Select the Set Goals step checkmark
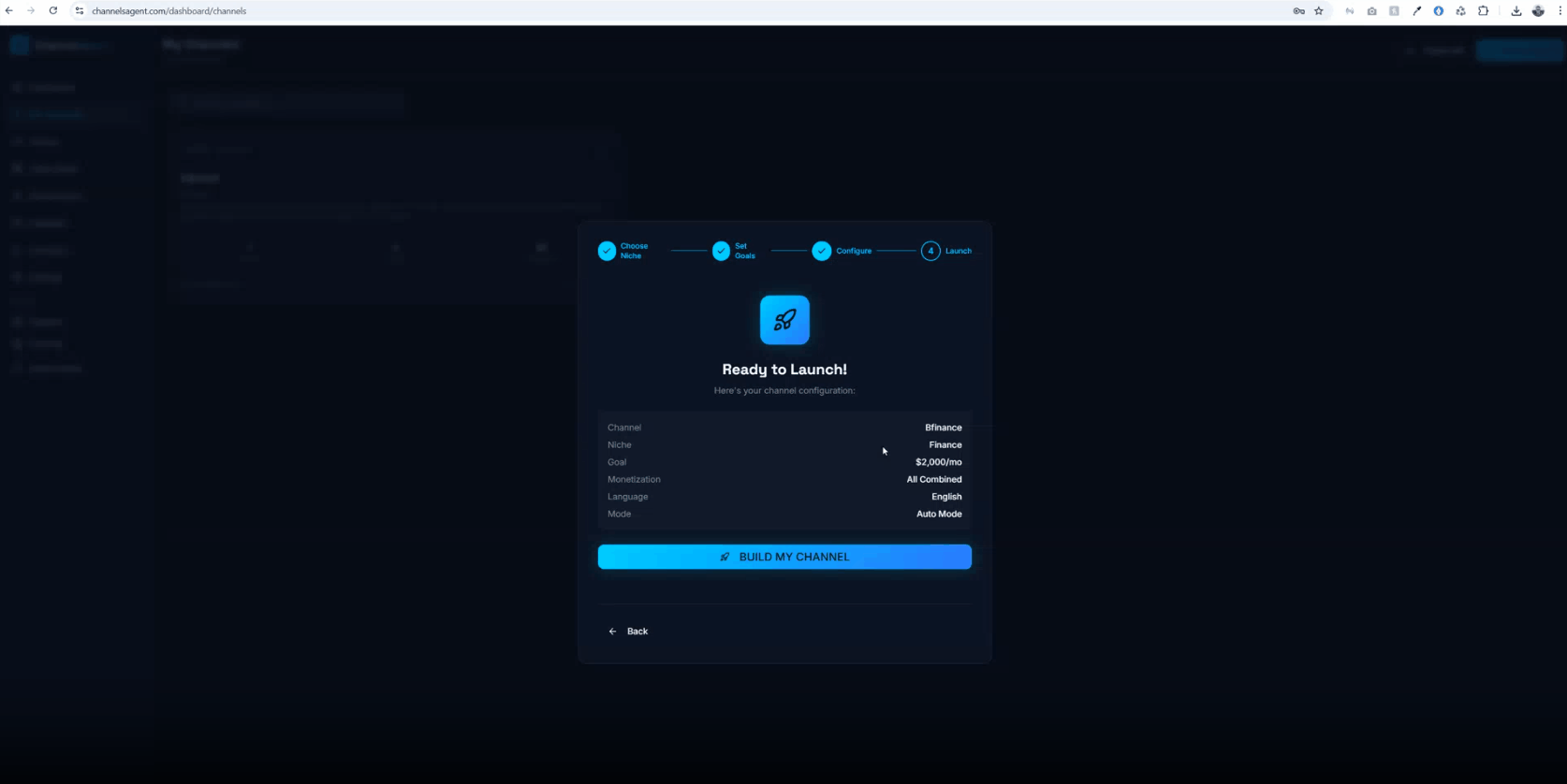Image resolution: width=1567 pixels, height=784 pixels. [721, 251]
